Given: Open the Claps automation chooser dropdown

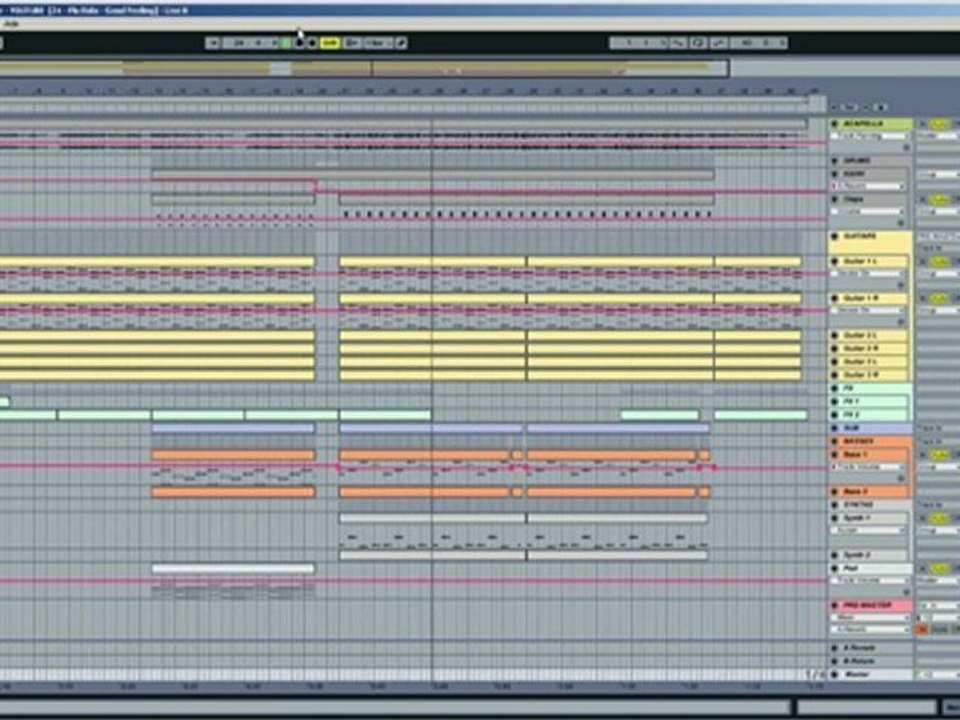Looking at the screenshot, I should (868, 211).
